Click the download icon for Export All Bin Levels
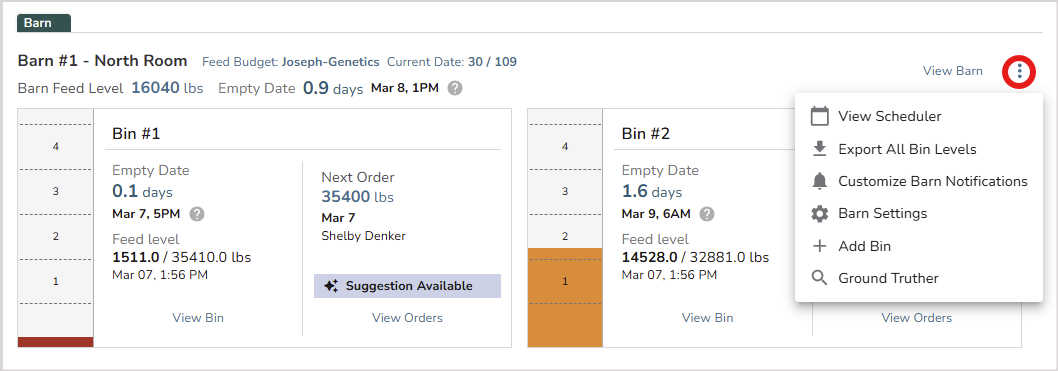This screenshot has height=371, width=1058. [819, 149]
